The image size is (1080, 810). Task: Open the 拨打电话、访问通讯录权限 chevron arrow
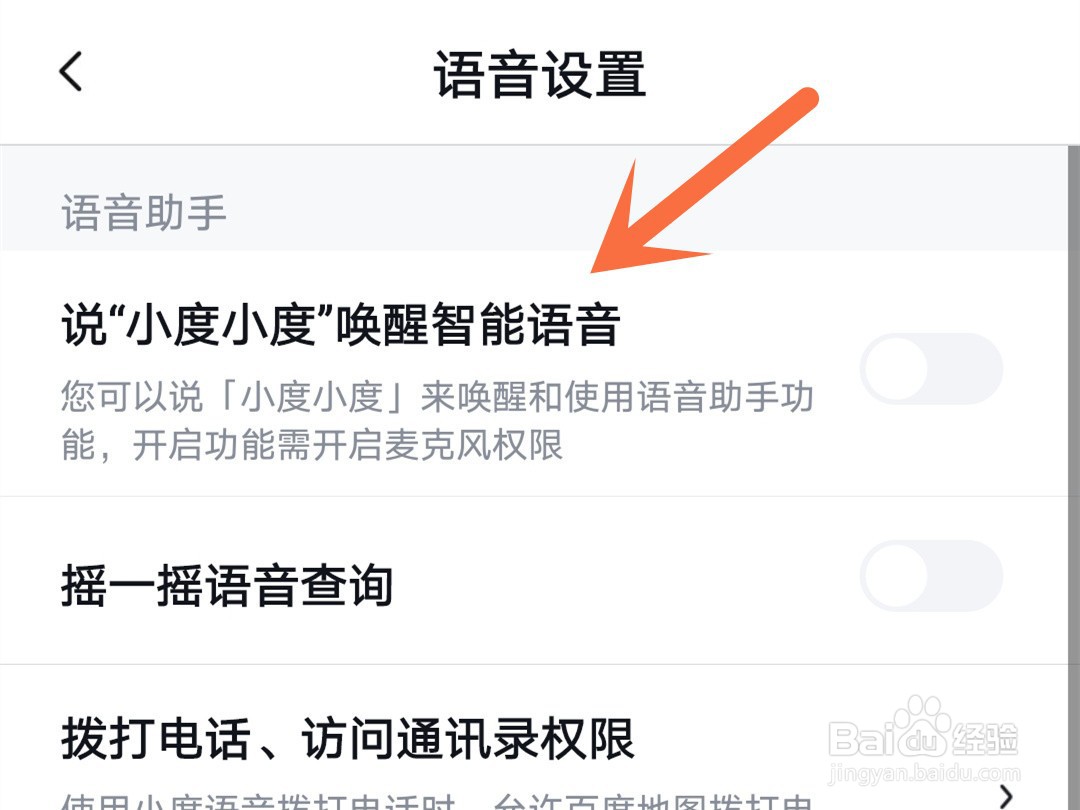point(1006,796)
